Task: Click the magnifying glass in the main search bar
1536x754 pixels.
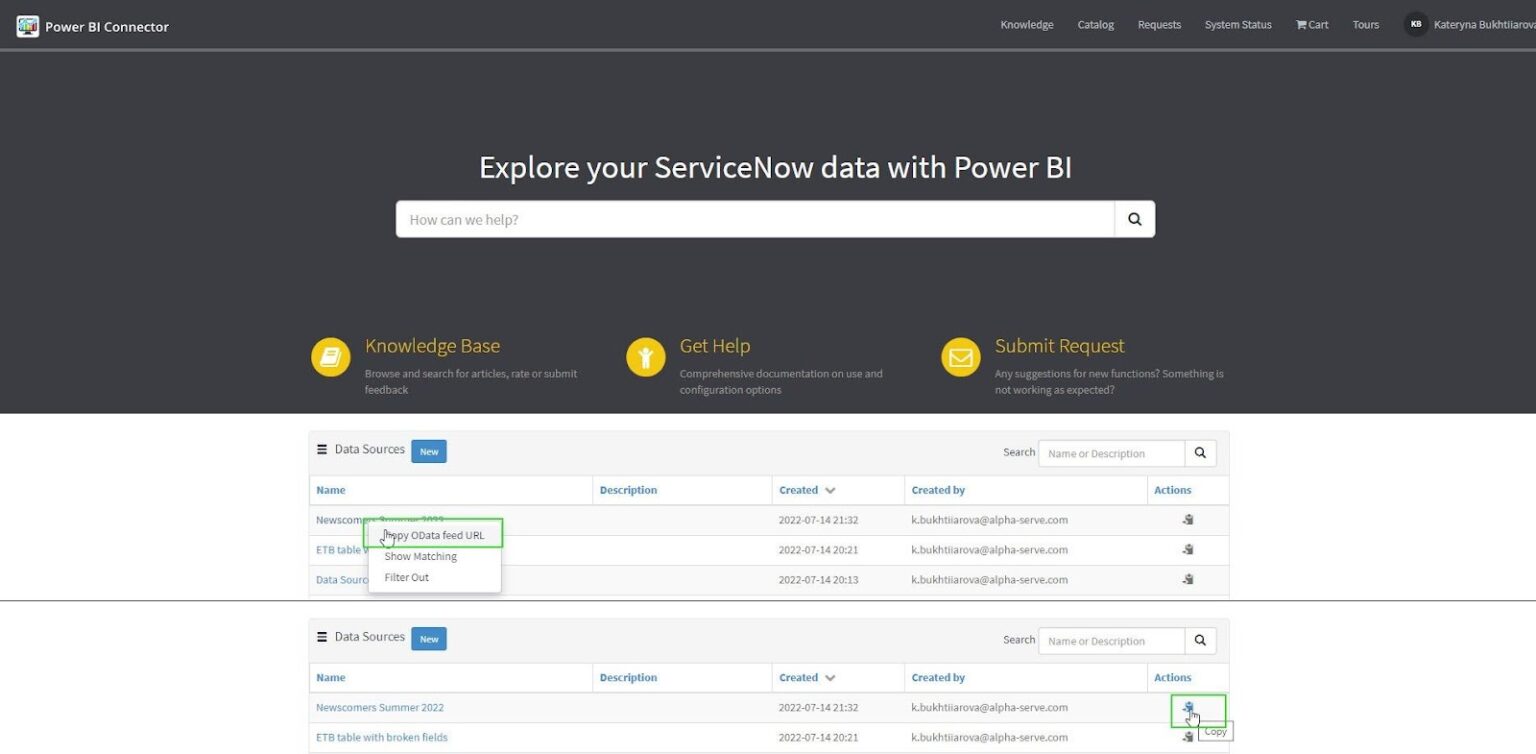Action: 1133,219
